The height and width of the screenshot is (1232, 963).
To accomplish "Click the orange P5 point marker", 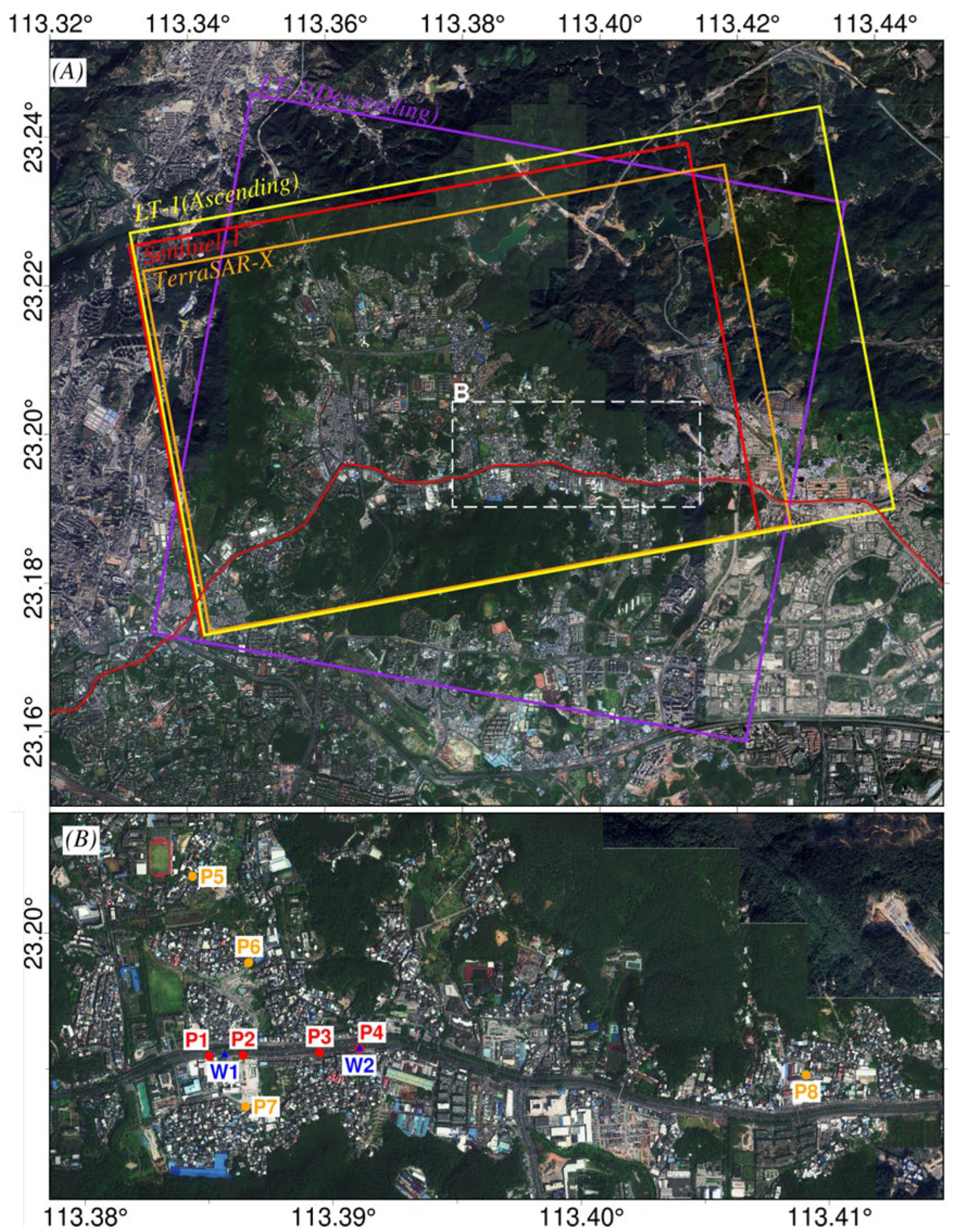I will tap(193, 876).
